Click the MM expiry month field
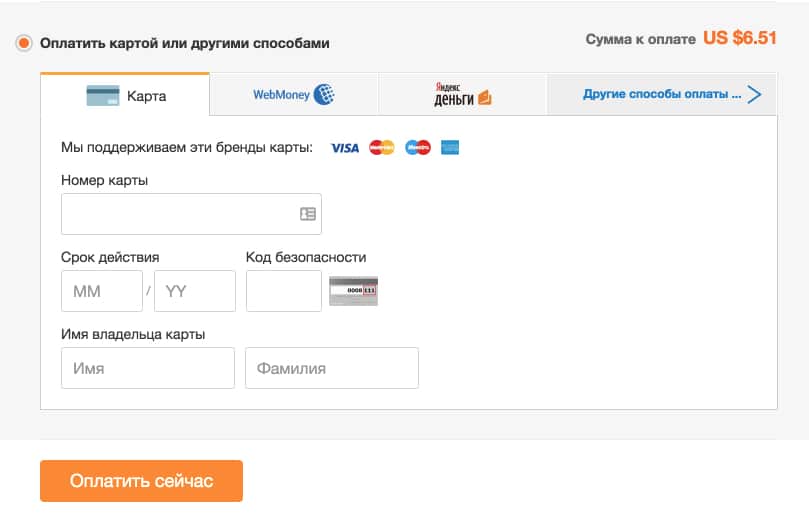This screenshot has height=525, width=809. [x=102, y=291]
